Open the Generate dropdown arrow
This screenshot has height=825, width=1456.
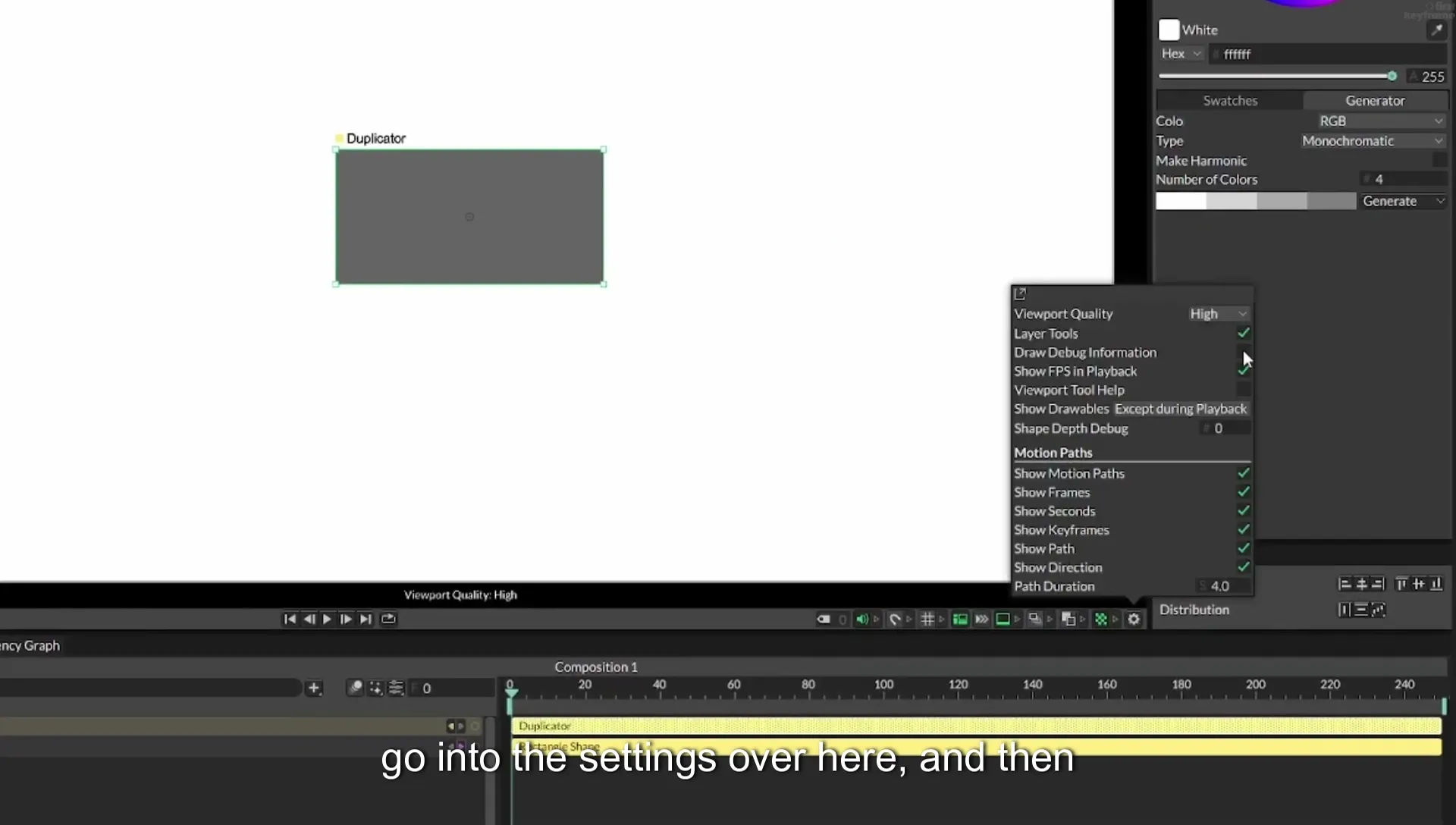pos(1439,201)
